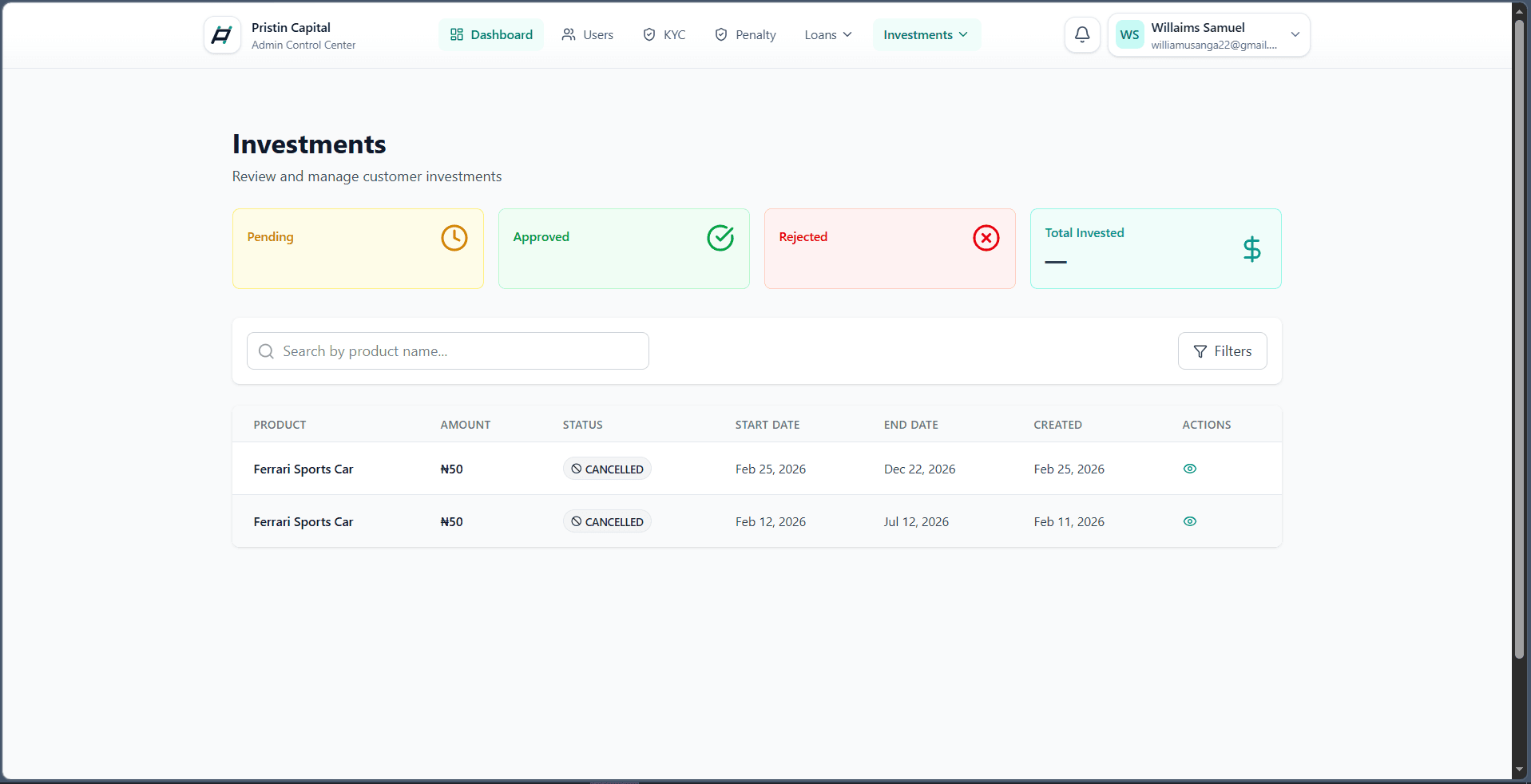Open the Filters button
Viewport: 1531px width, 784px height.
click(1222, 351)
